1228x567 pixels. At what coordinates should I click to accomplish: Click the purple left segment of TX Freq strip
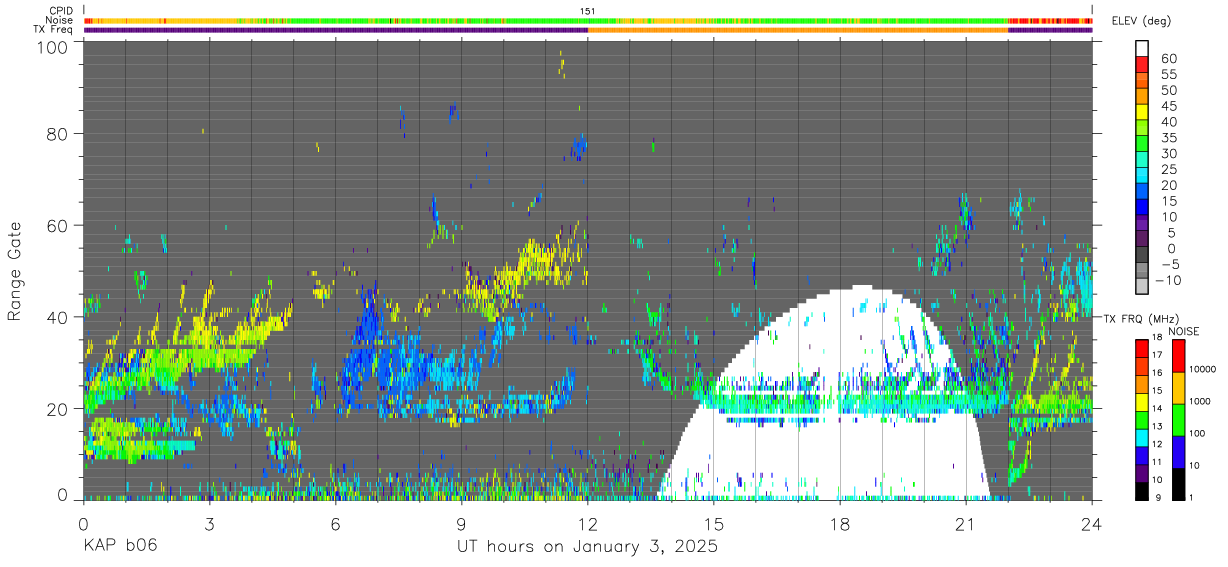point(335,30)
